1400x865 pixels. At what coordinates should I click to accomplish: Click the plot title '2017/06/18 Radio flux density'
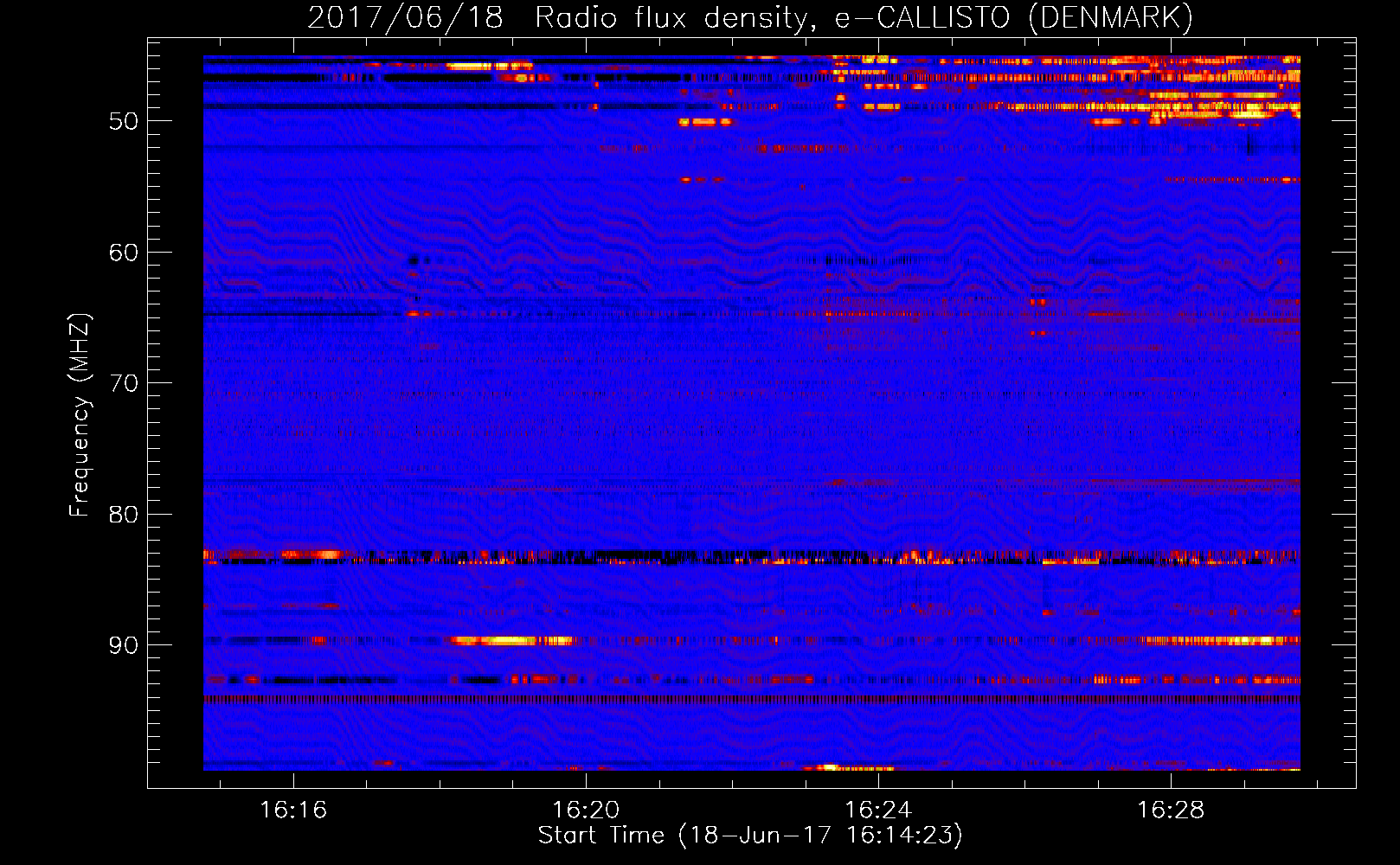coord(750,17)
